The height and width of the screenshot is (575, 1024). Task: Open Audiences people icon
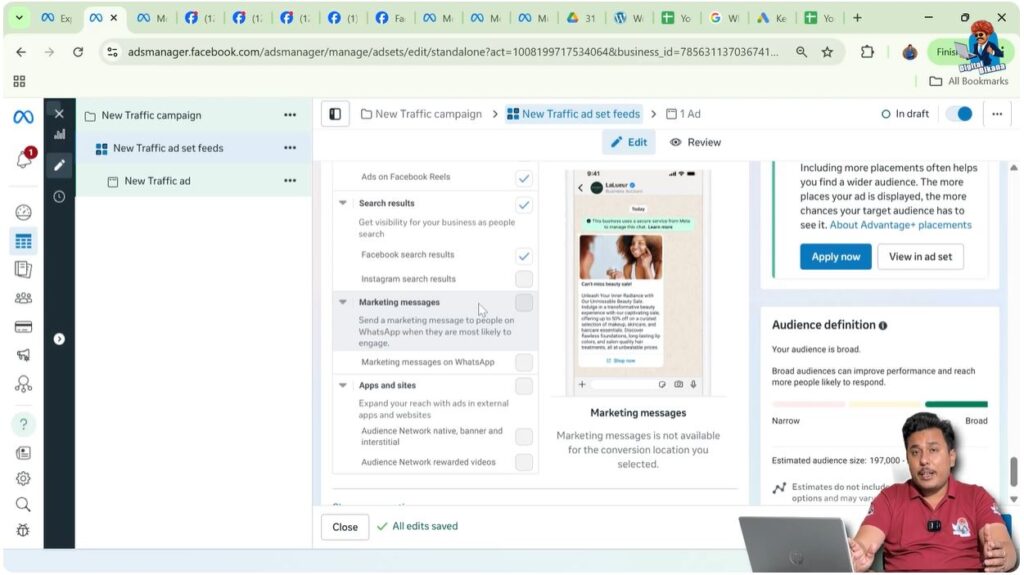tap(24, 298)
